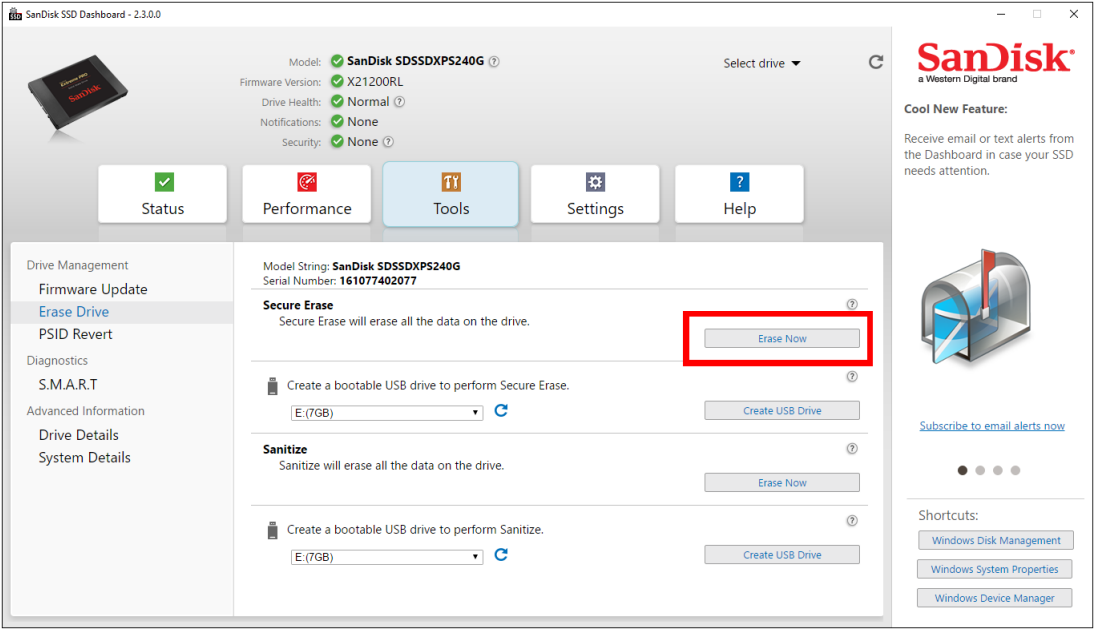Click the Firmware Version green check icon

(337, 81)
